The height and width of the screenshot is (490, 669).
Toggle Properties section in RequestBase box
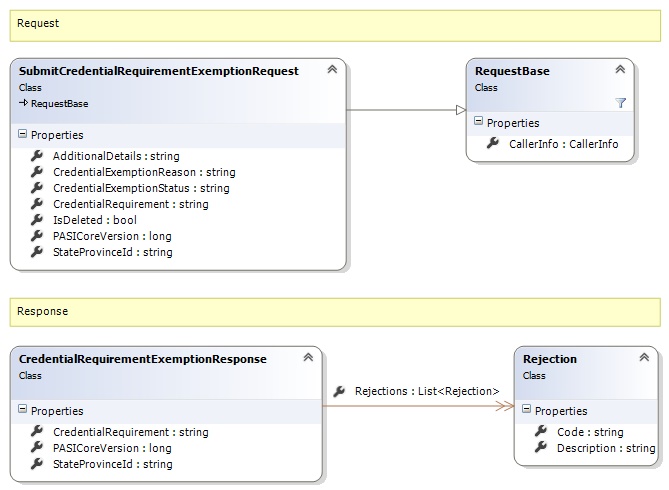point(479,122)
